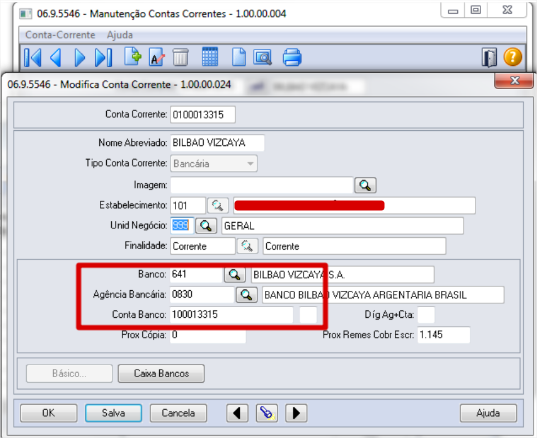Click the Díg Ag+Cta field

426,315
